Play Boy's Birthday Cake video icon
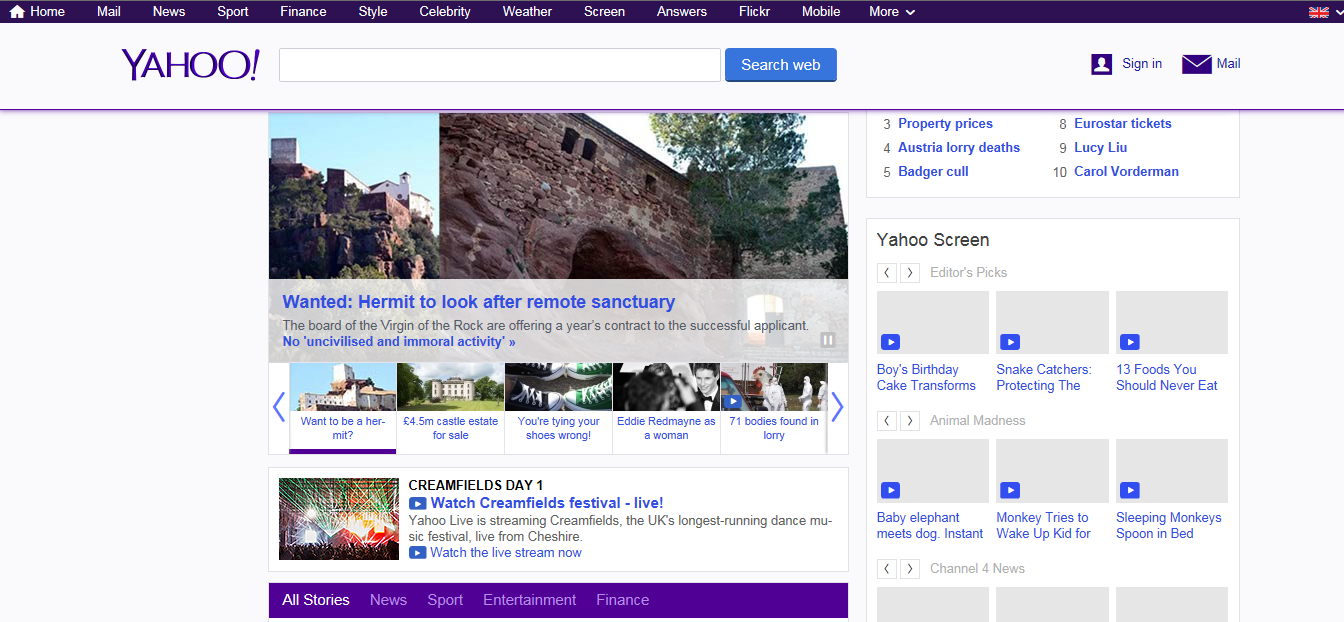Screen dimensions: 1344x622 [x=890, y=342]
